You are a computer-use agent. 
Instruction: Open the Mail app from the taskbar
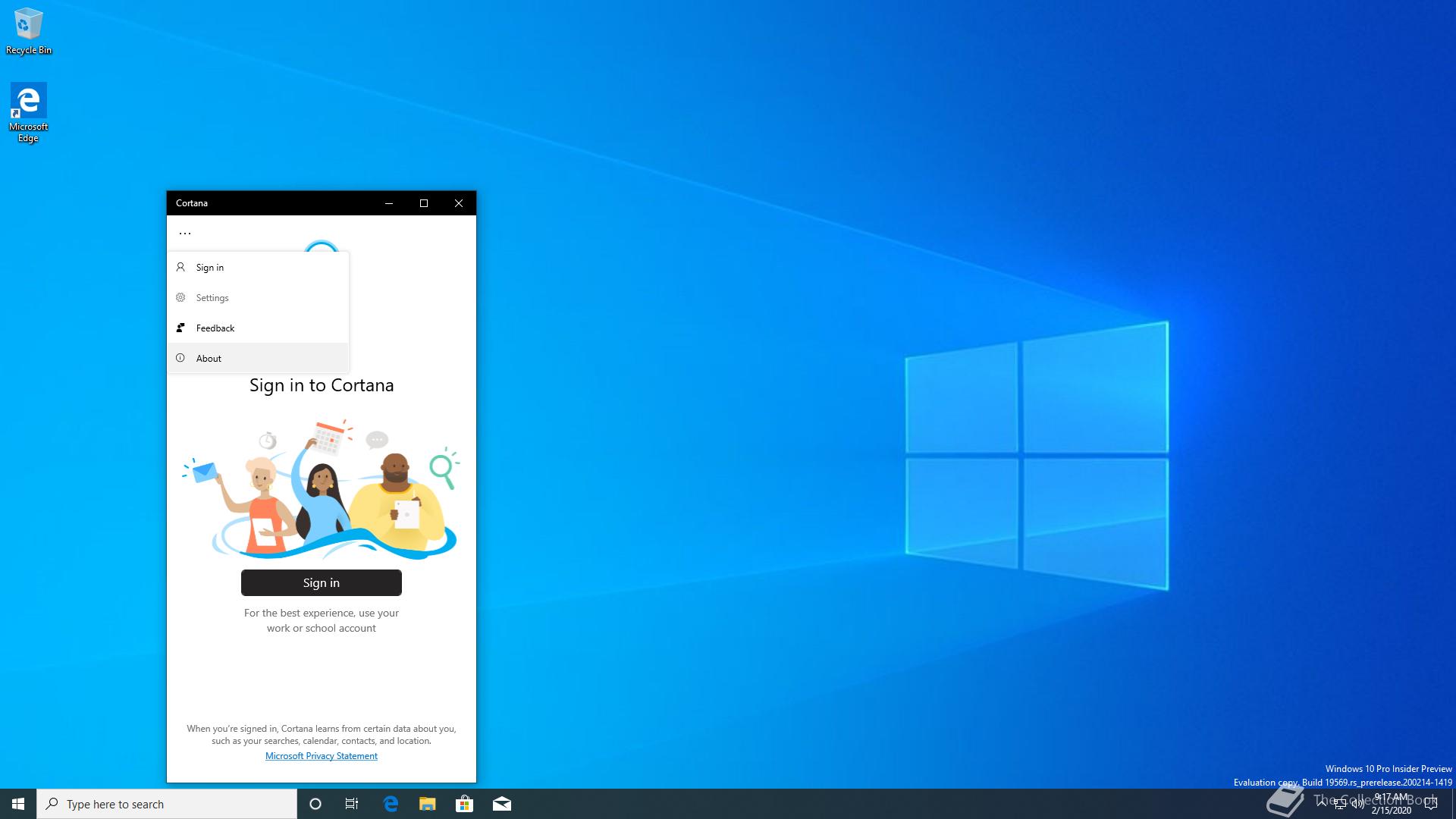tap(501, 804)
